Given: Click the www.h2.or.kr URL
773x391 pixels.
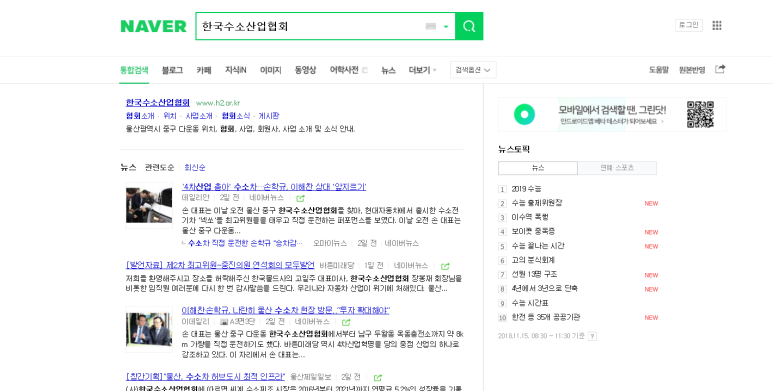Looking at the screenshot, I should (218, 103).
